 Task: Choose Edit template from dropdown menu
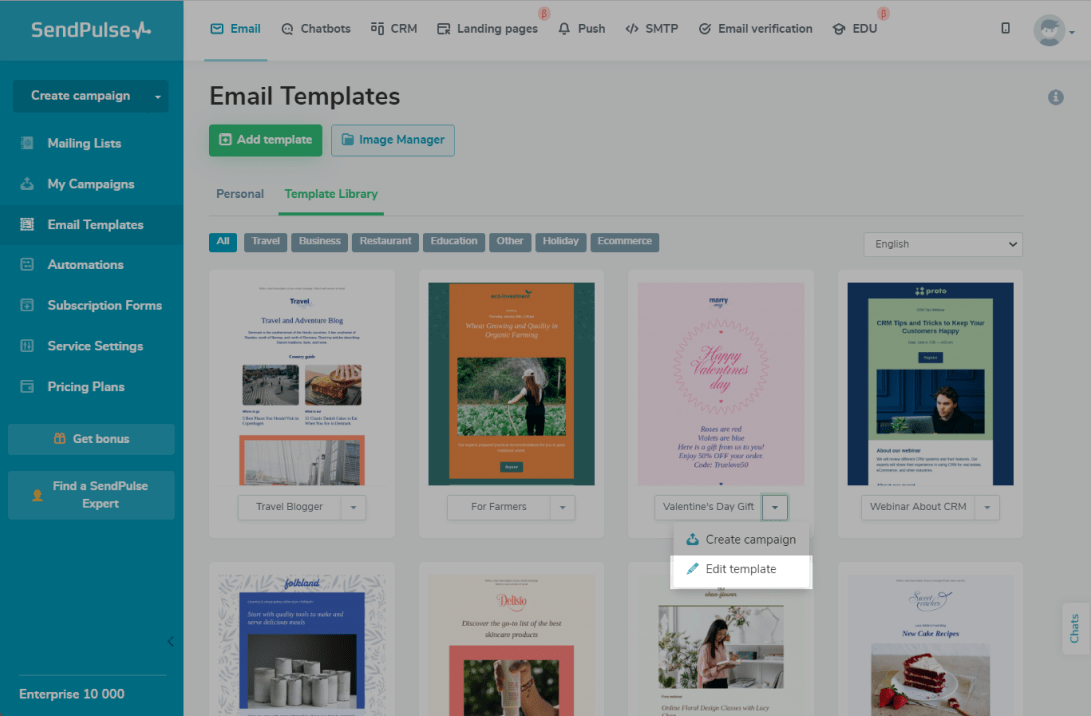pos(741,569)
